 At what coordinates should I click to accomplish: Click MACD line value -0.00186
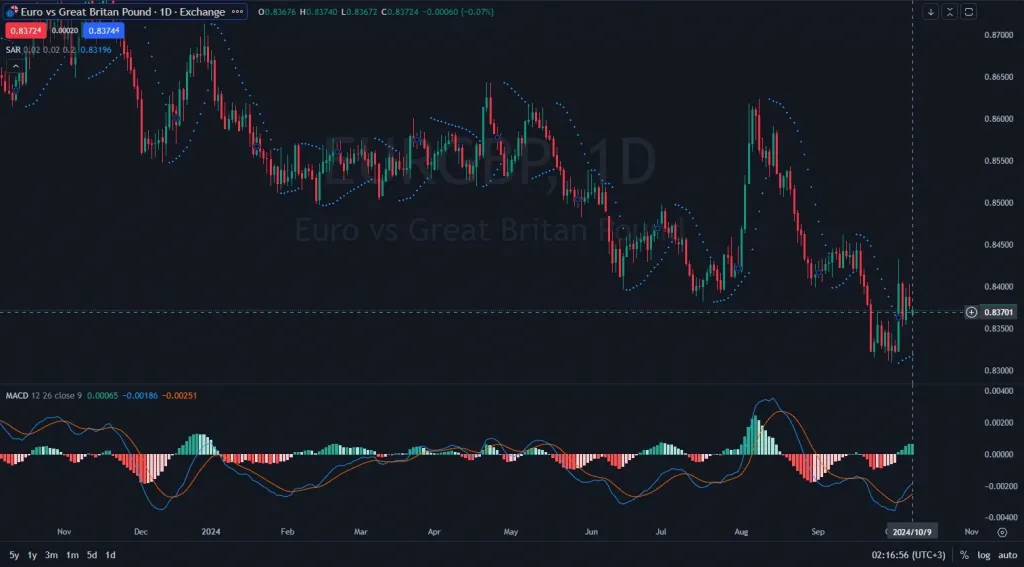point(140,396)
